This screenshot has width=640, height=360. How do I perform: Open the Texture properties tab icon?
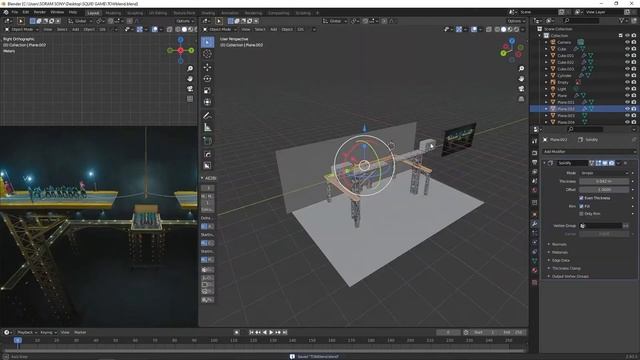[535, 282]
